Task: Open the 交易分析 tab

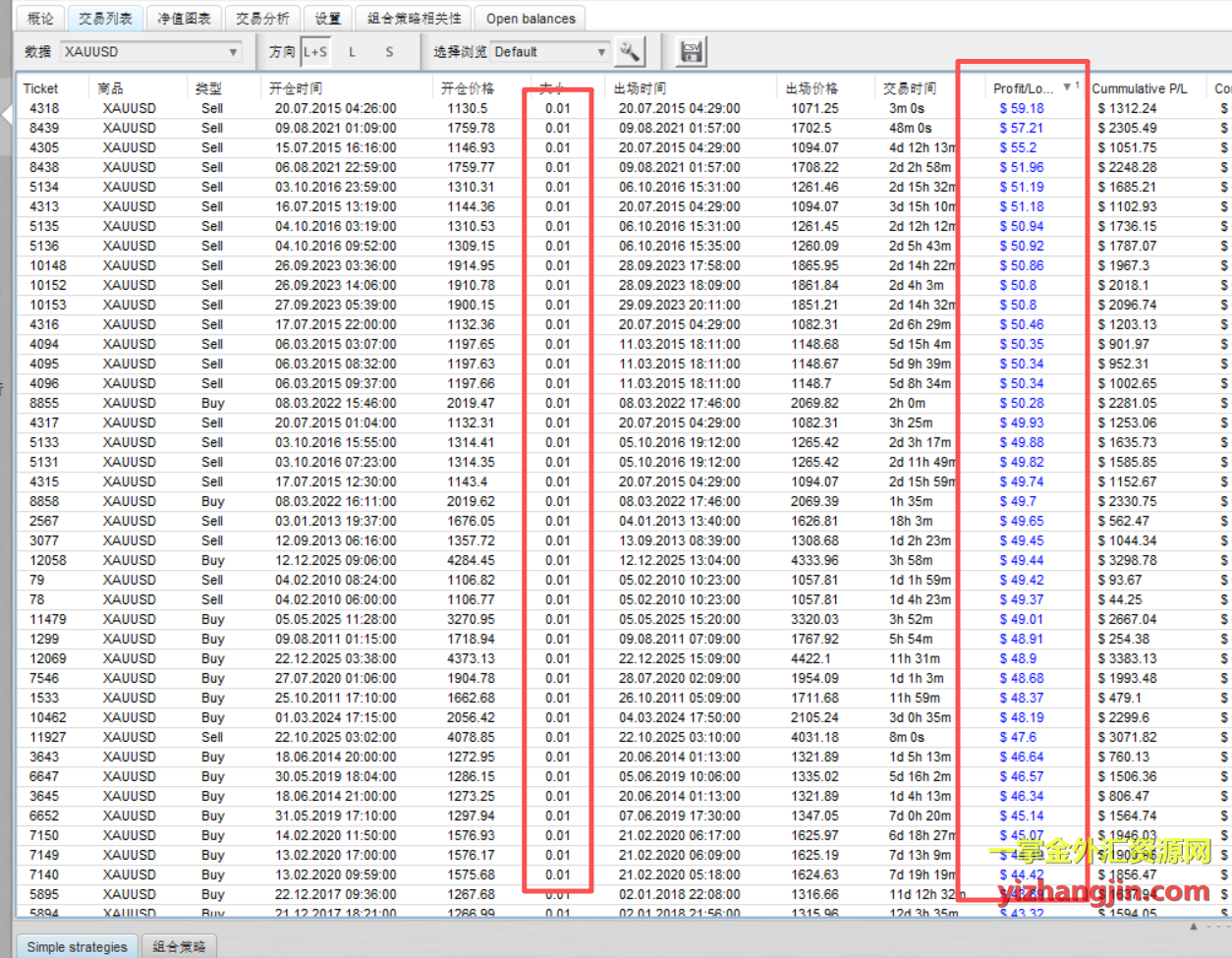Action: click(262, 18)
